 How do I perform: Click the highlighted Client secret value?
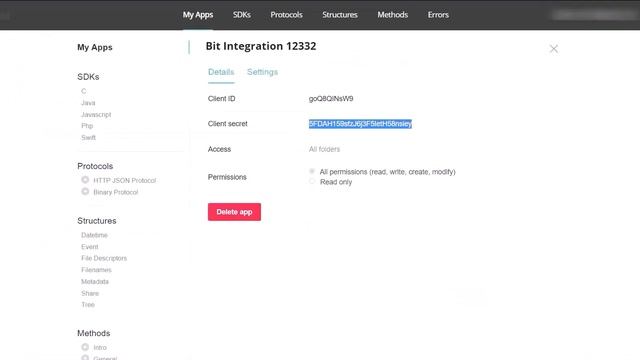(x=360, y=124)
